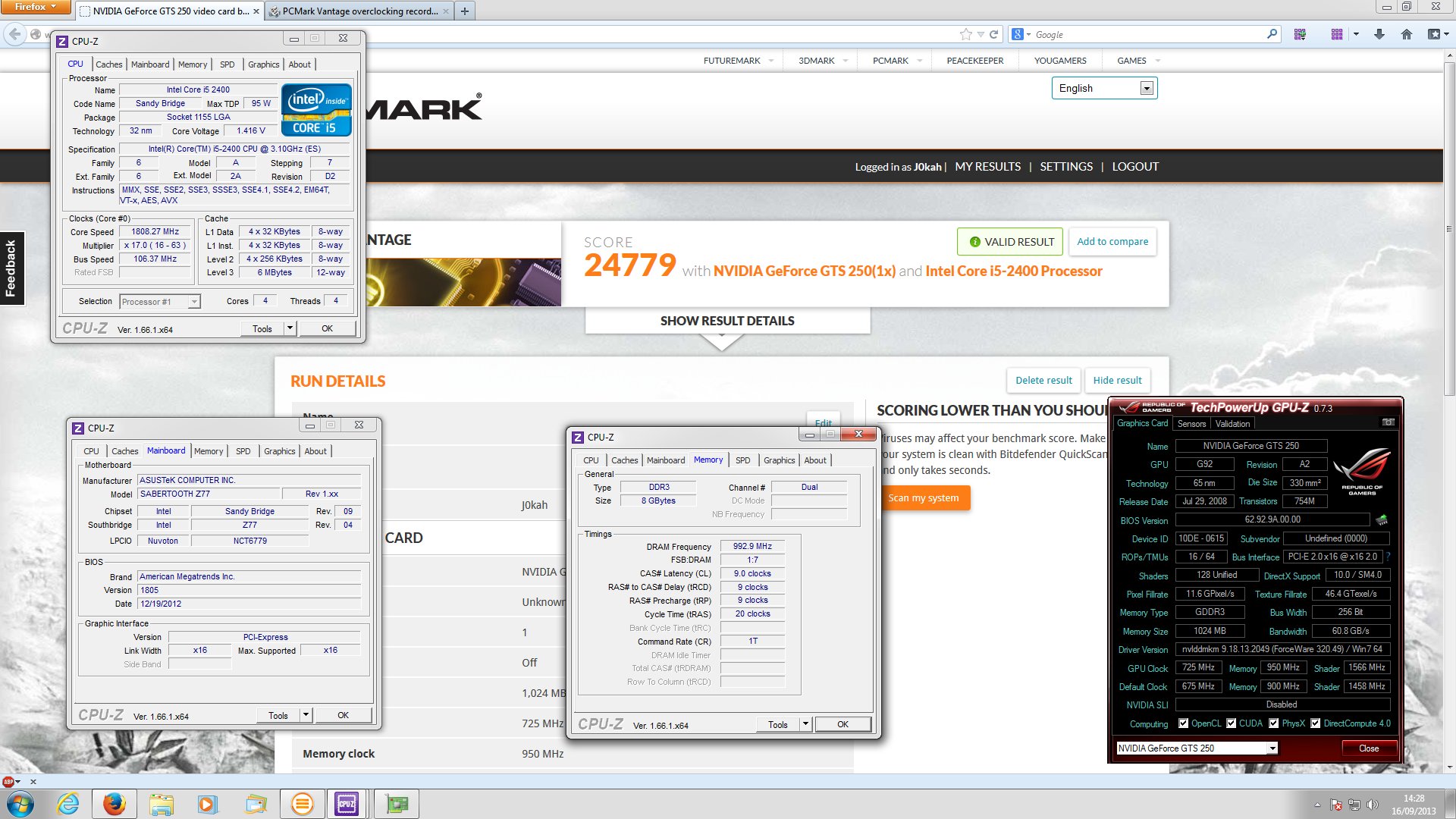Click the volume speaker tray icon
The image size is (1456, 819).
point(1372,805)
